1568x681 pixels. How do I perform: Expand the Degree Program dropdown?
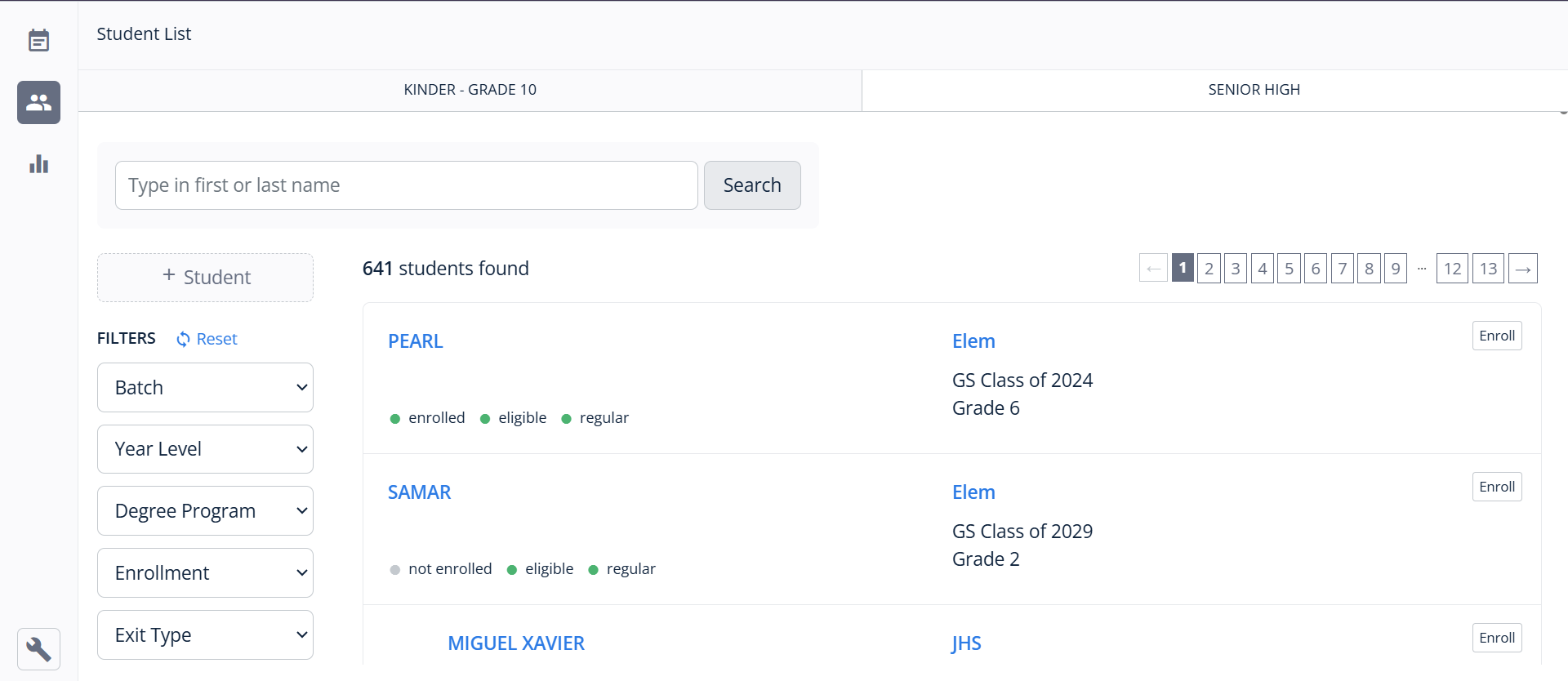click(x=205, y=511)
